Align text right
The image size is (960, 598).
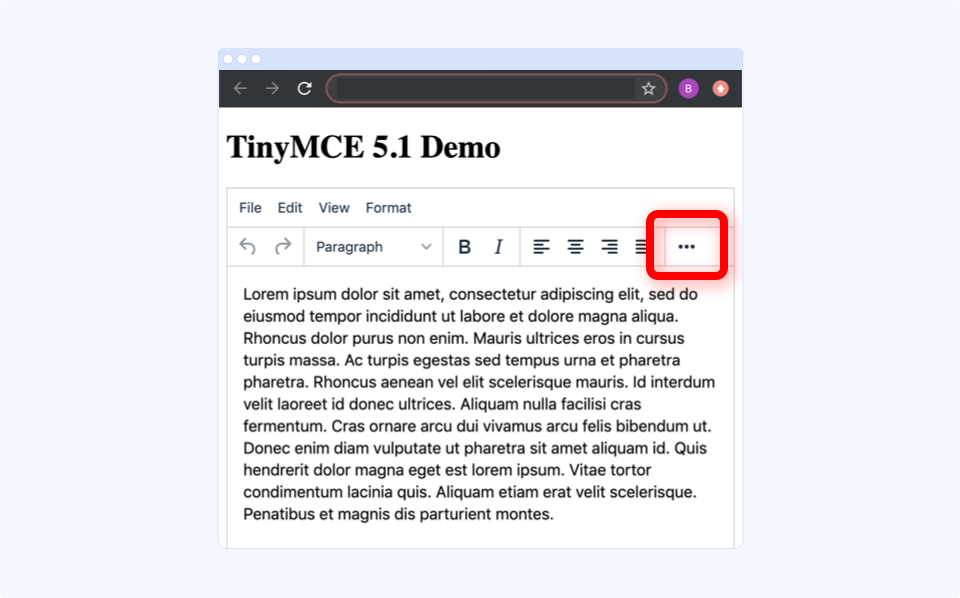point(609,247)
